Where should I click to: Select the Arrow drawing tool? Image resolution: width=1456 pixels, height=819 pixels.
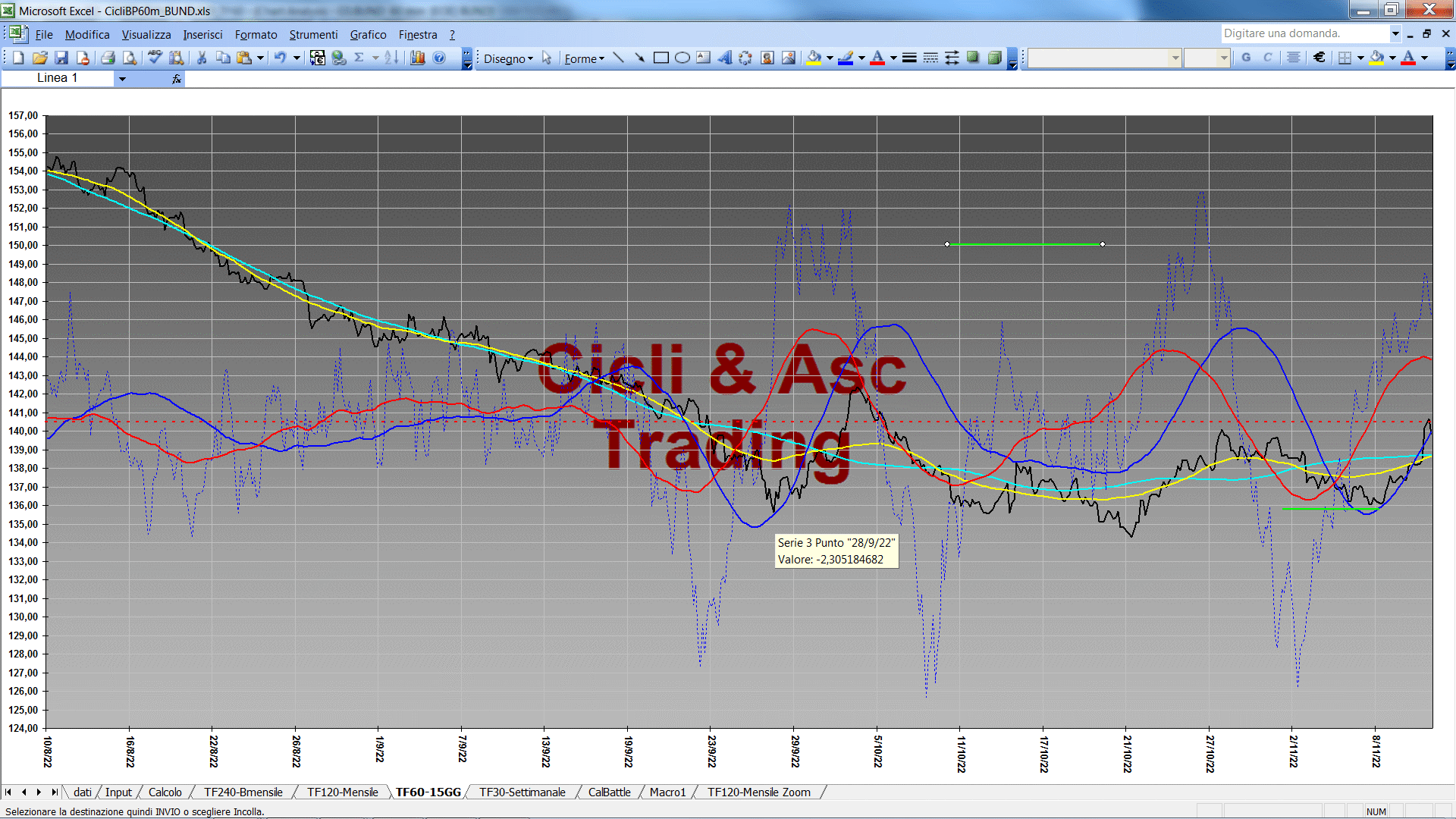point(639,58)
